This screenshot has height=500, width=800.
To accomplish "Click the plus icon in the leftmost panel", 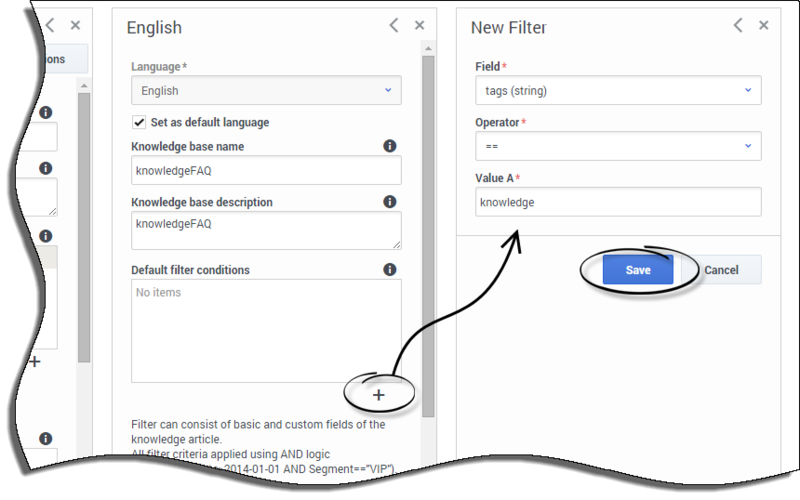I will pyautogui.click(x=35, y=362).
